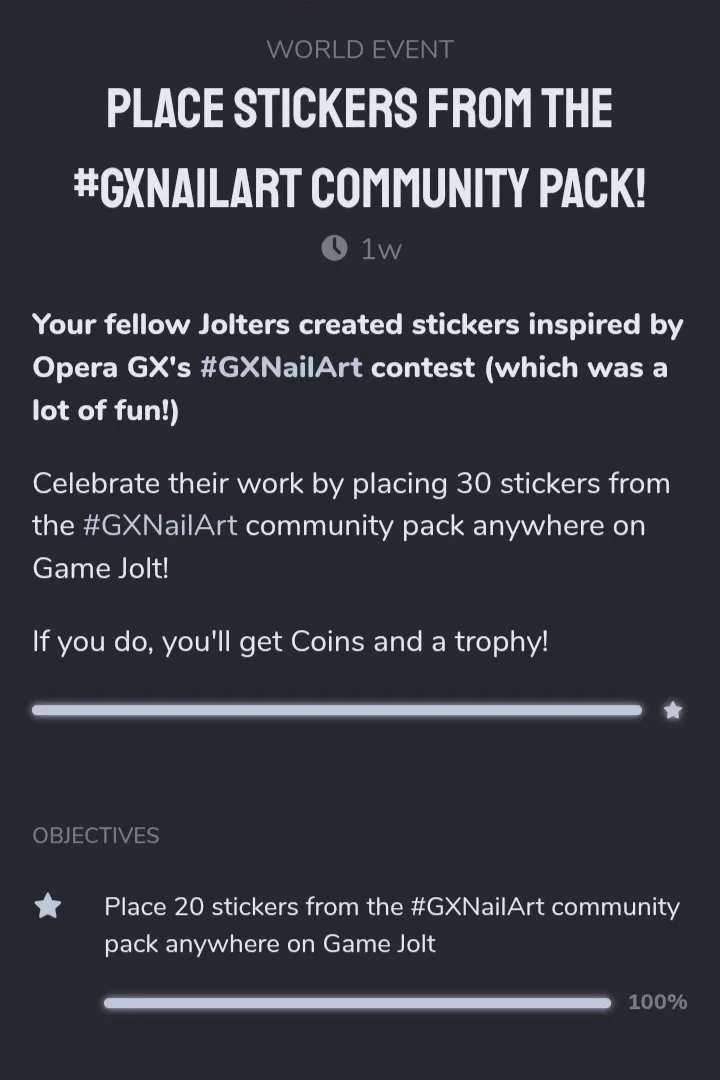Tap the 100% completion label
This screenshot has width=720, height=1080.
657,1002
